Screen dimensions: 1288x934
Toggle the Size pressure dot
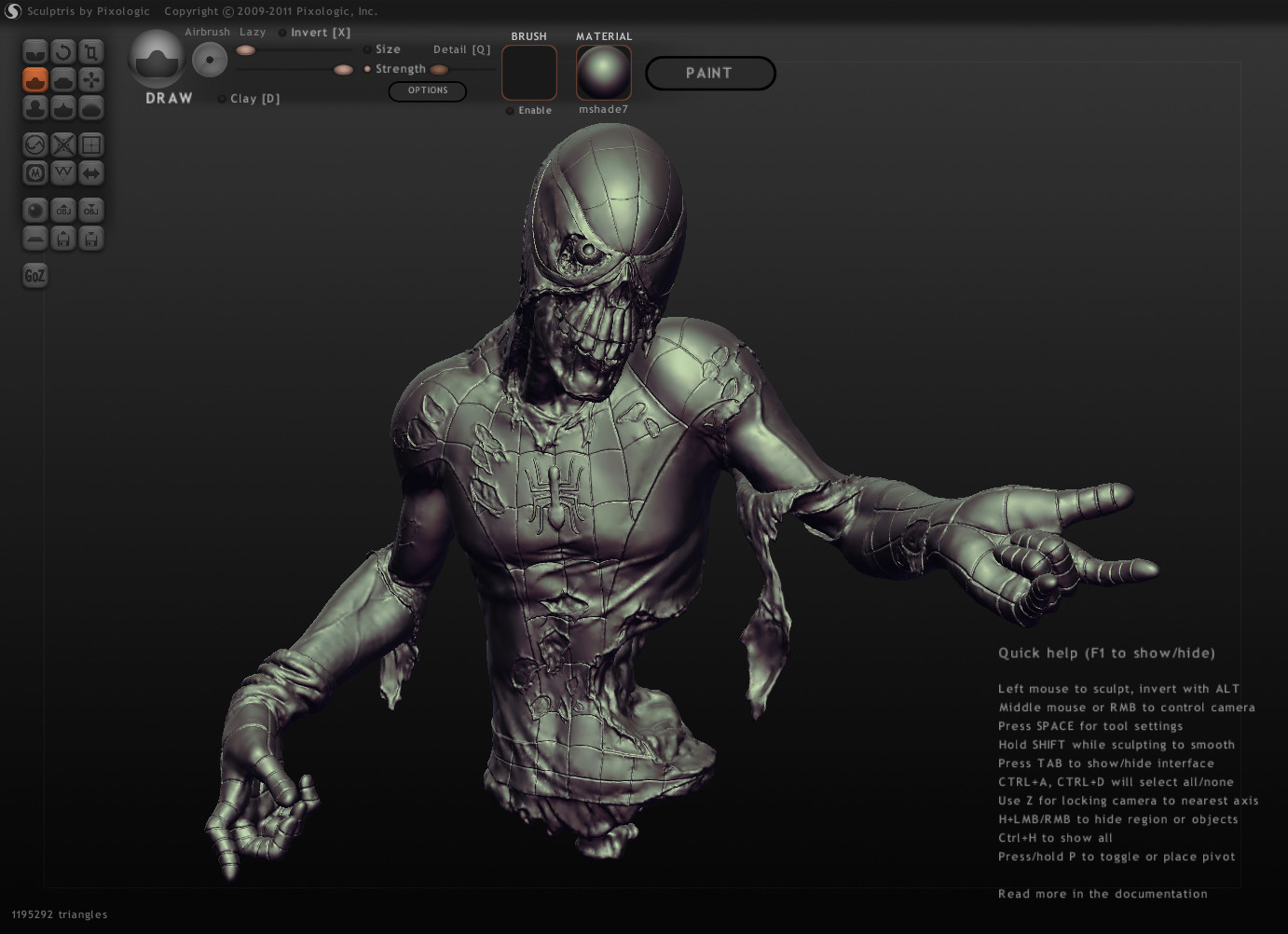pos(367,49)
